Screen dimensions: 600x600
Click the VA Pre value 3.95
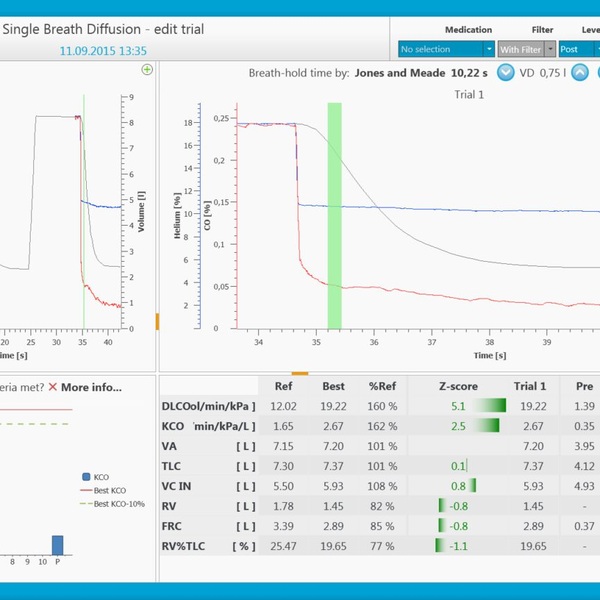click(x=584, y=446)
